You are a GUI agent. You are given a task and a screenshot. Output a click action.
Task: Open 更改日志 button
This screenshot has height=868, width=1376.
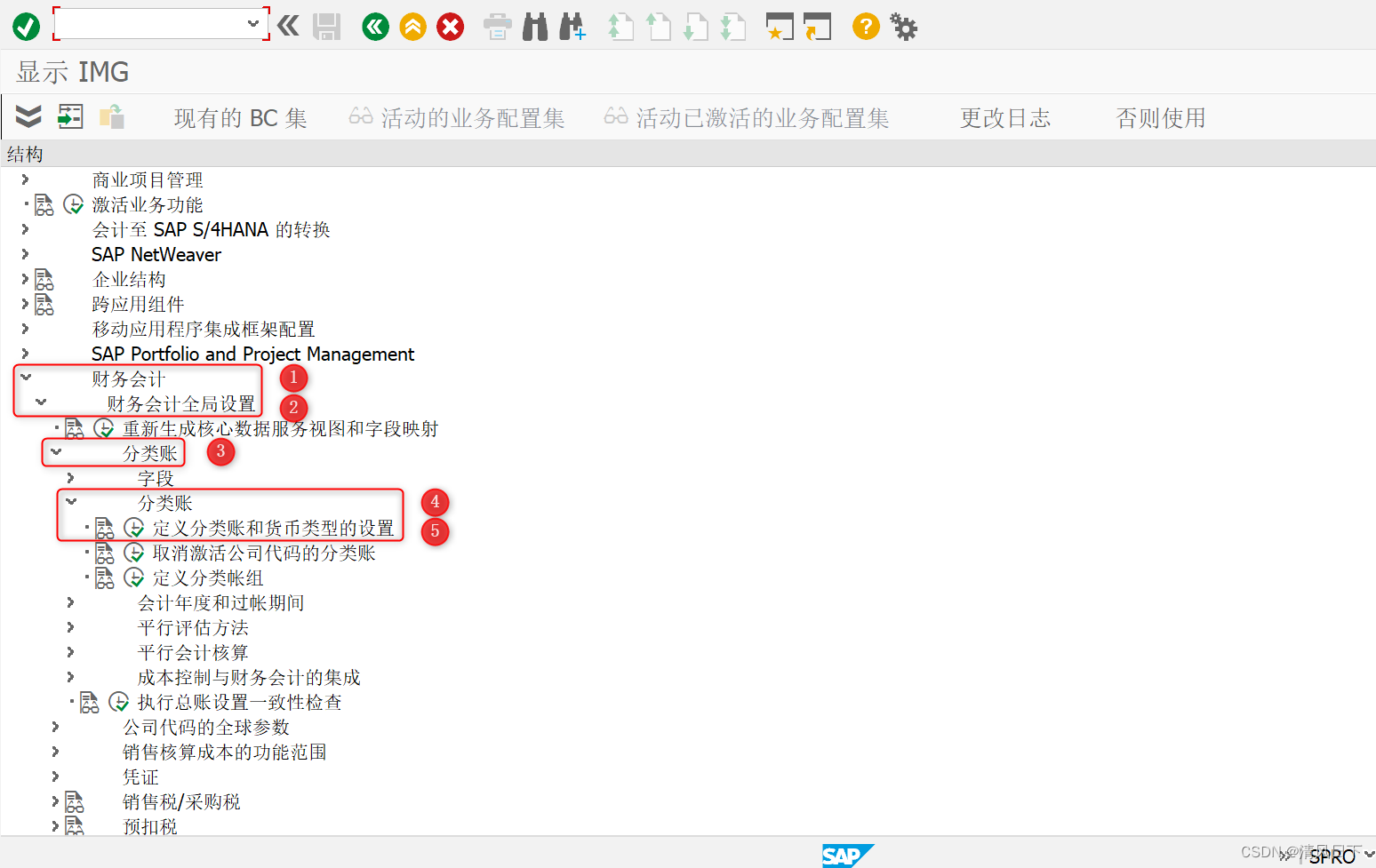[x=1004, y=118]
